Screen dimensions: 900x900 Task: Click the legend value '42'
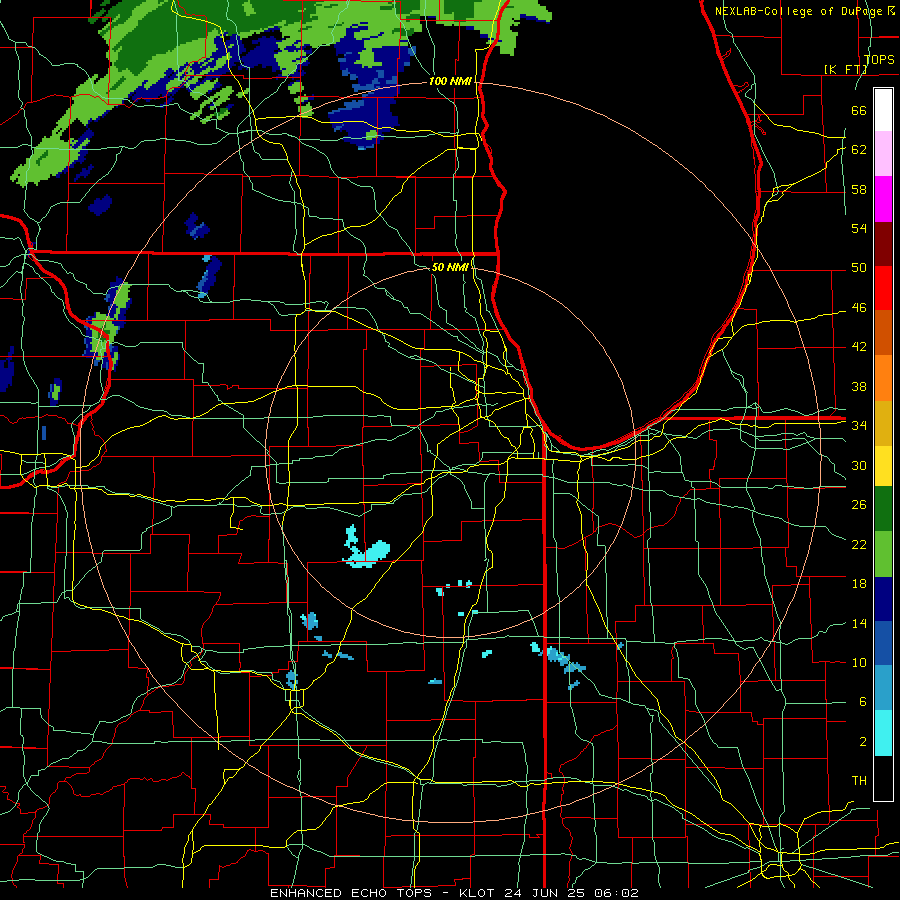click(859, 347)
